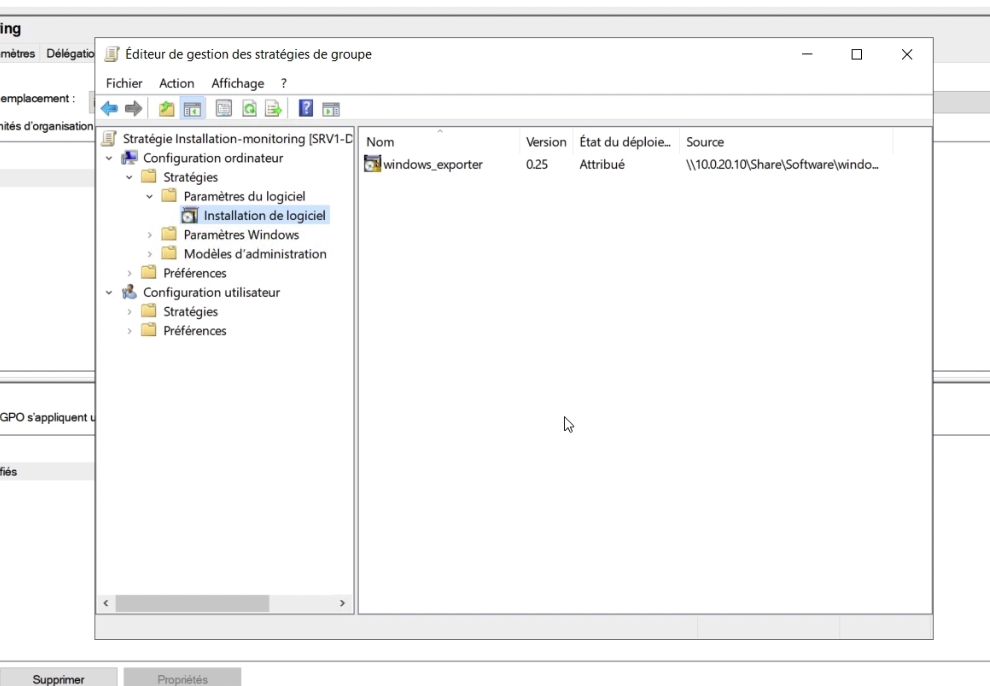Open Help with the blue question mark icon
Screen dimensions: 990x686
click(307, 109)
